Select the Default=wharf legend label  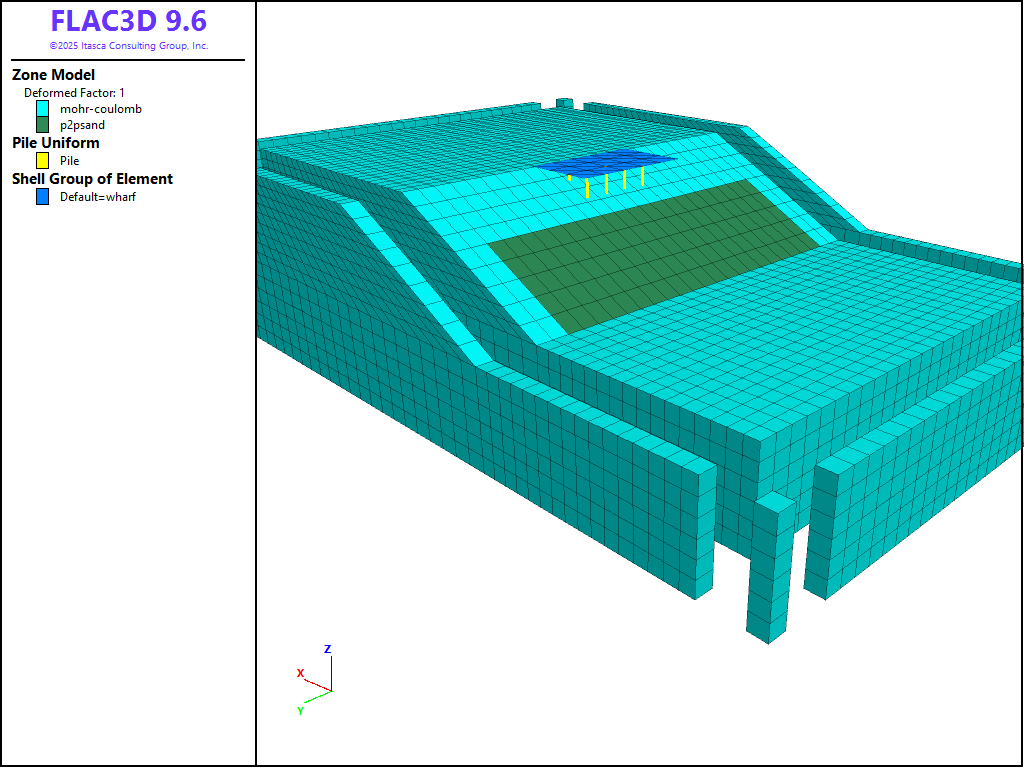click(97, 197)
